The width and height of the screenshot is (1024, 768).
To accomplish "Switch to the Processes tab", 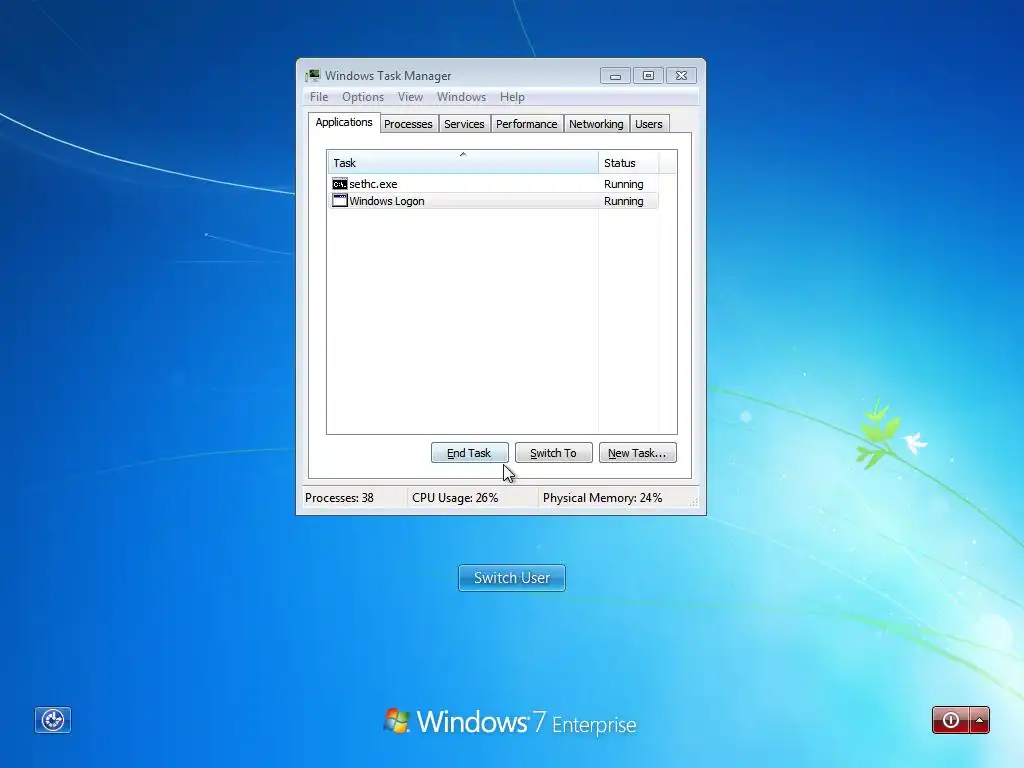I will click(x=408, y=124).
